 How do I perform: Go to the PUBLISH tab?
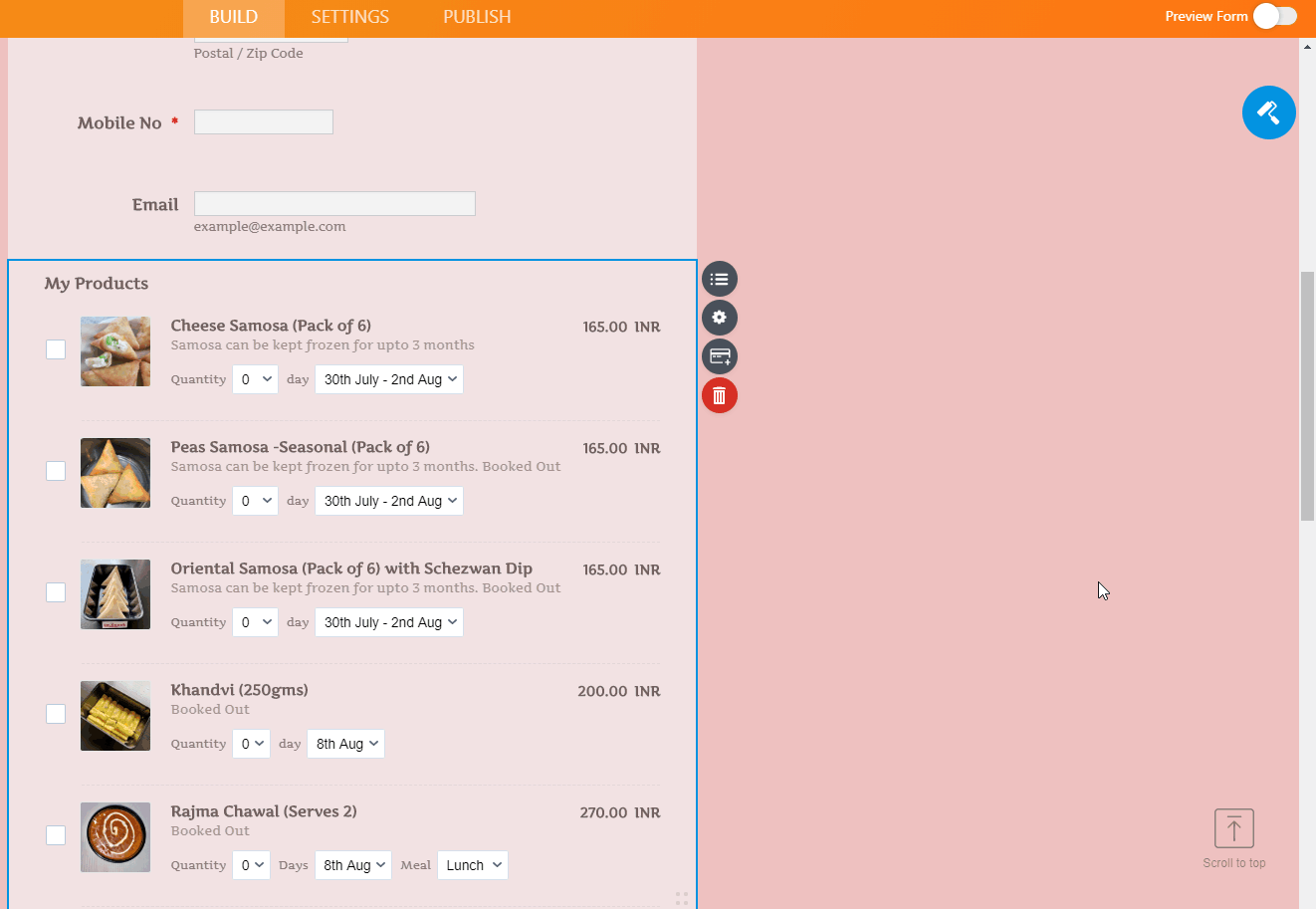(x=477, y=17)
